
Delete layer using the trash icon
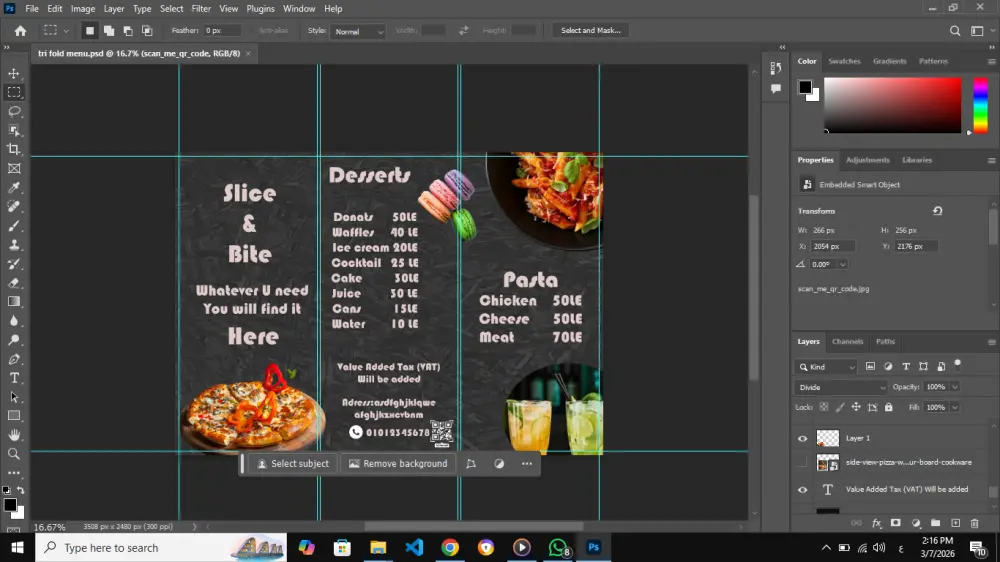pos(974,523)
